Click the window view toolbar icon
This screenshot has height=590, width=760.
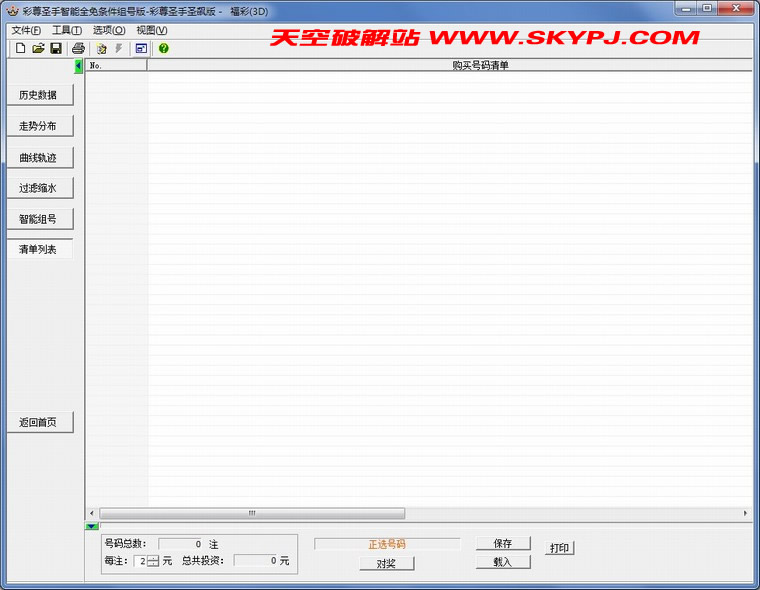pos(141,48)
